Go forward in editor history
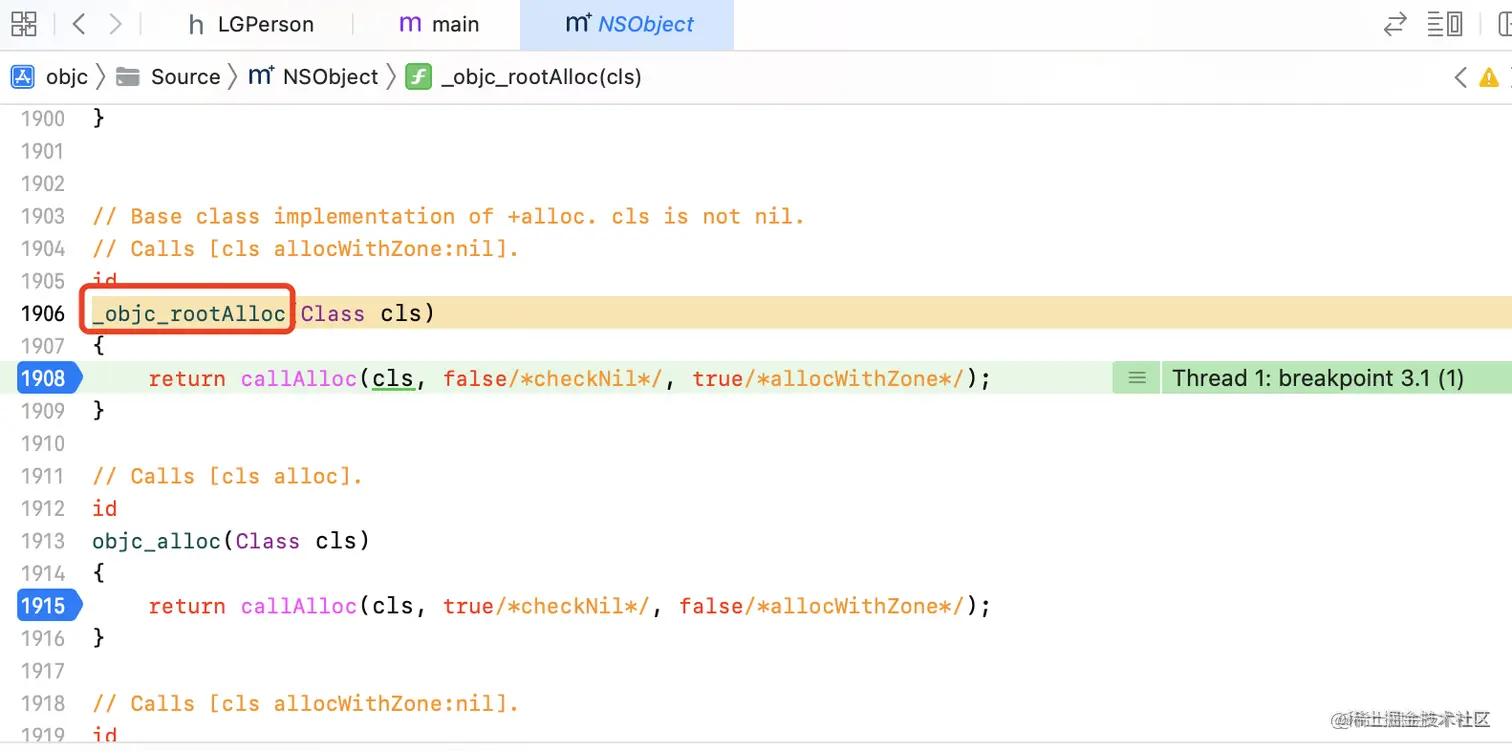Viewport: 1512px width, 751px height. (x=116, y=24)
